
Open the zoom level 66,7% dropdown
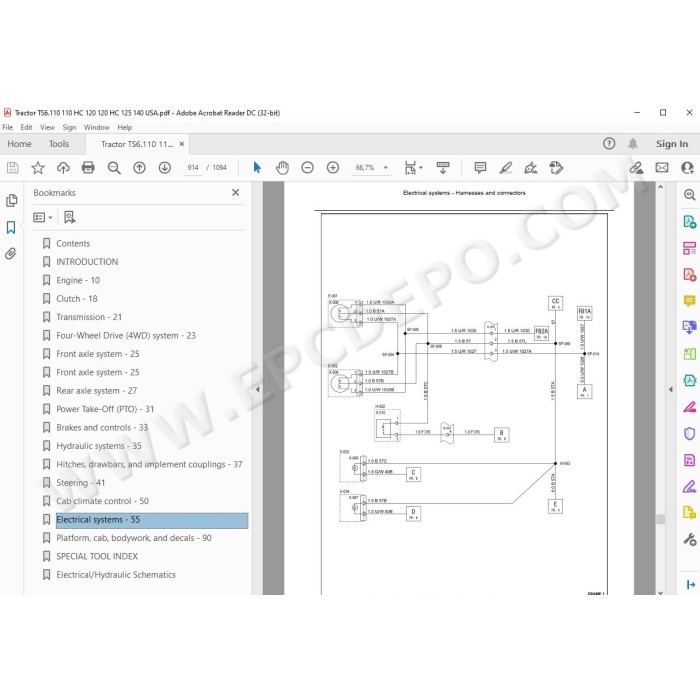click(x=386, y=168)
